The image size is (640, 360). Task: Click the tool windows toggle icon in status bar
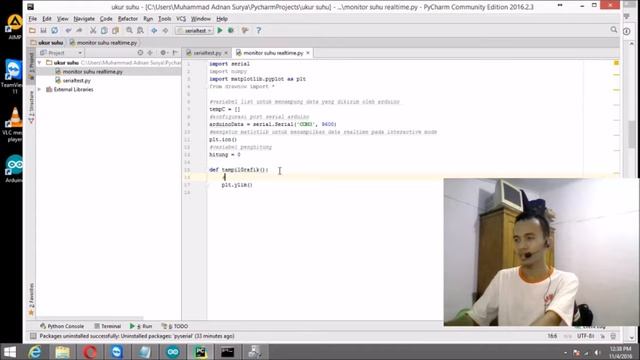[33, 336]
